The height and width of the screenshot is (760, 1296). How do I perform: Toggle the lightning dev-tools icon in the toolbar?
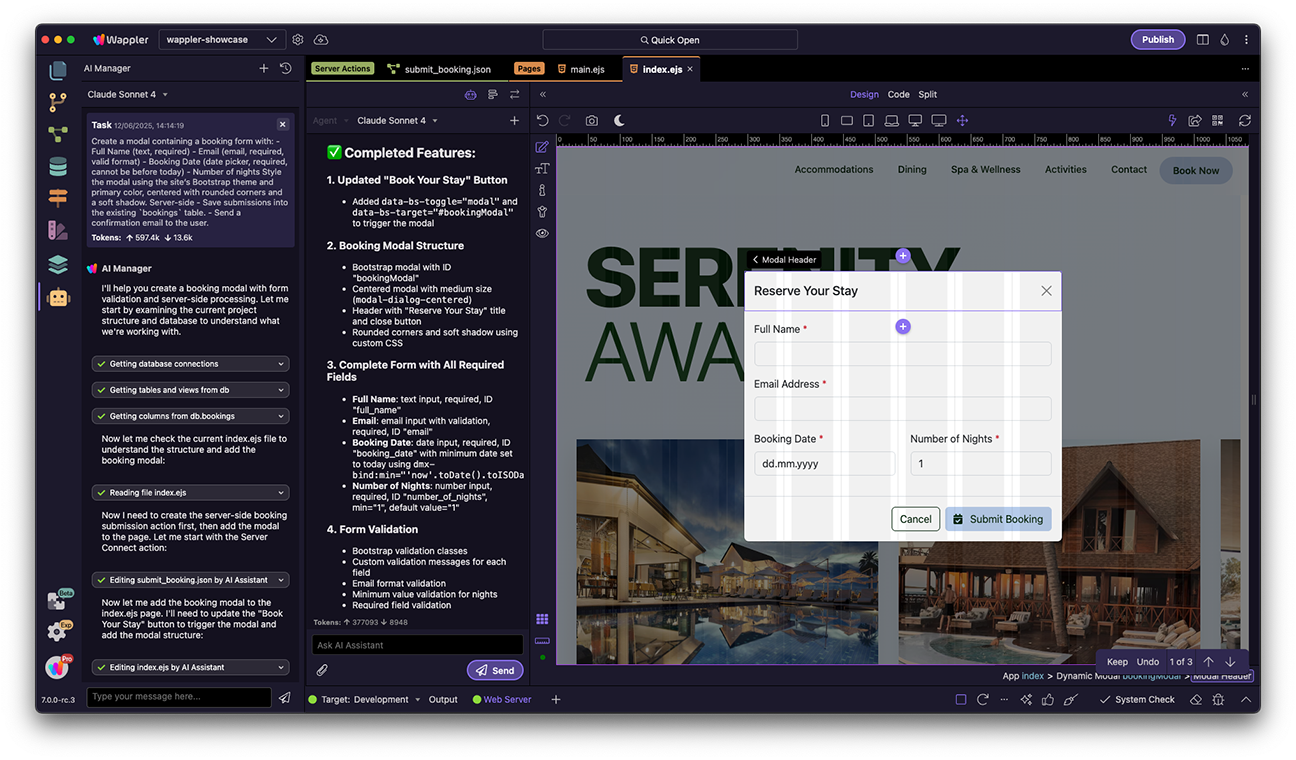[1172, 119]
